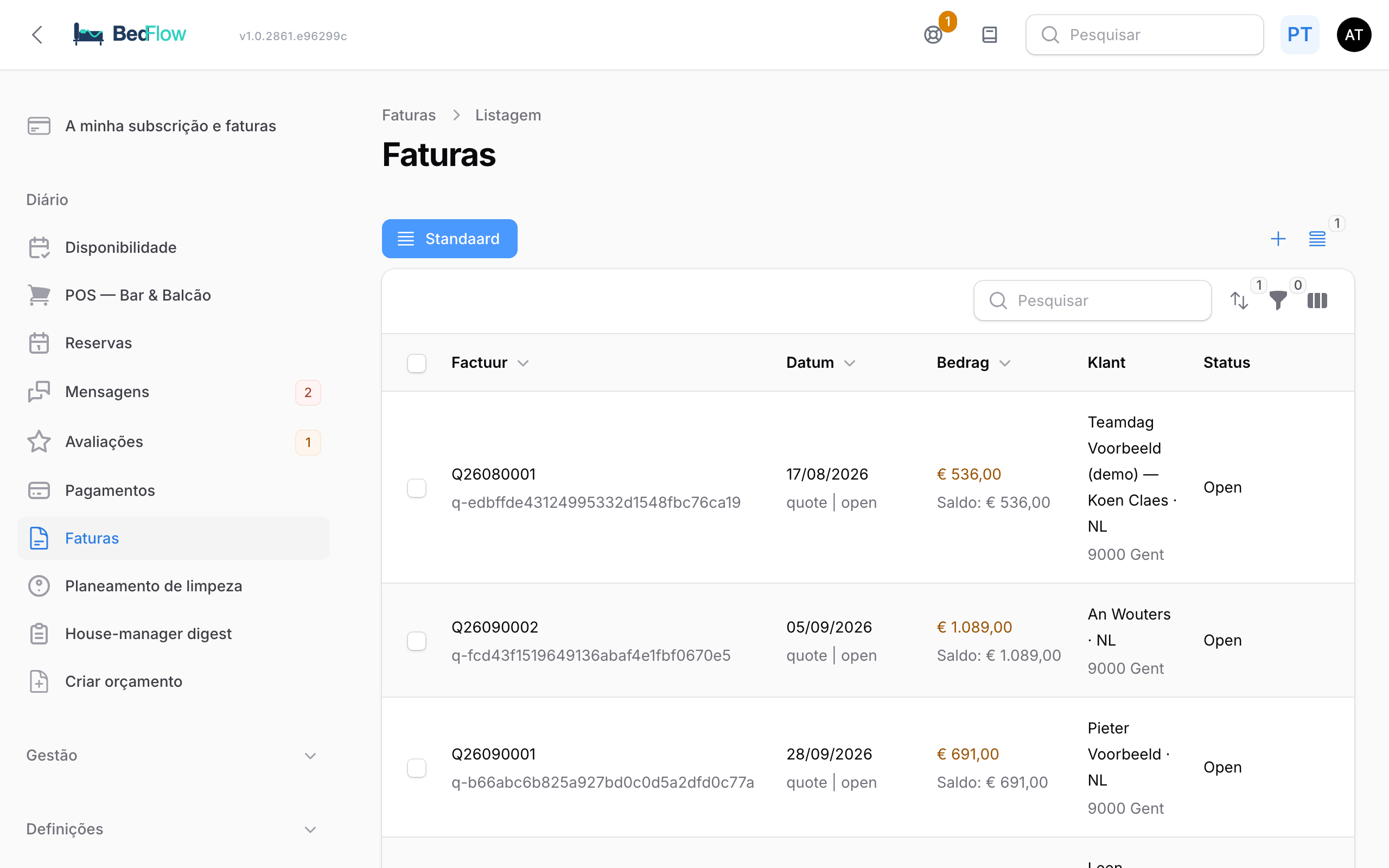Click the AT user avatar
1389x868 pixels.
(x=1354, y=35)
